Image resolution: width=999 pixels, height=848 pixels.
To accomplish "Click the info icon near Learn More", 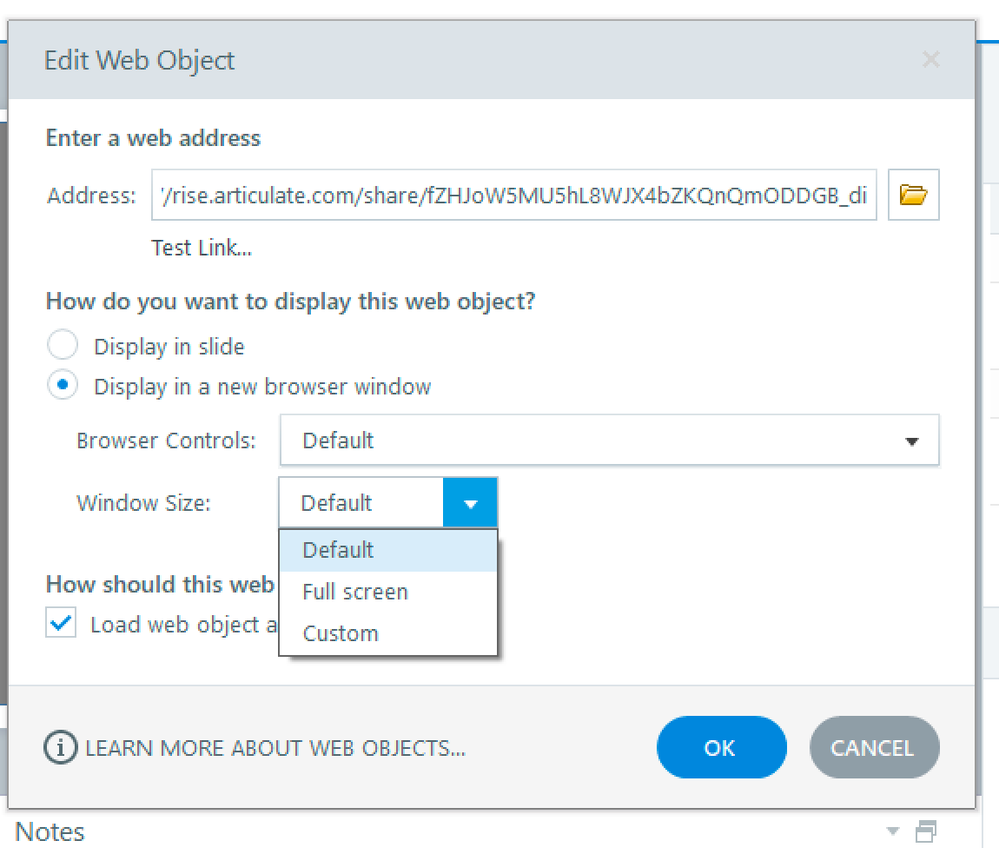I will [x=61, y=747].
